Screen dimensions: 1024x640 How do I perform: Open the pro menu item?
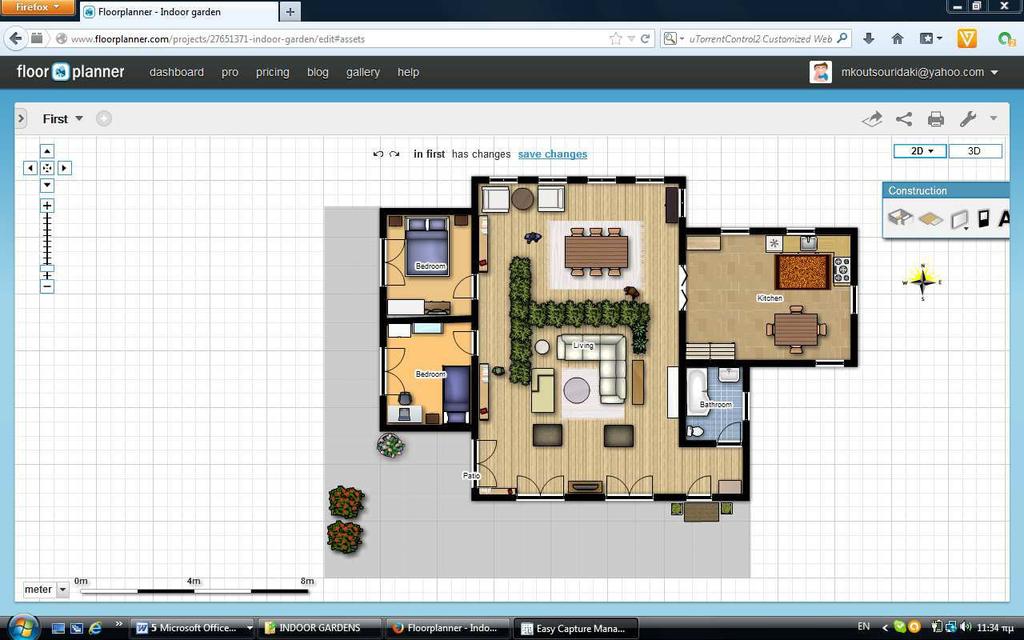[230, 72]
